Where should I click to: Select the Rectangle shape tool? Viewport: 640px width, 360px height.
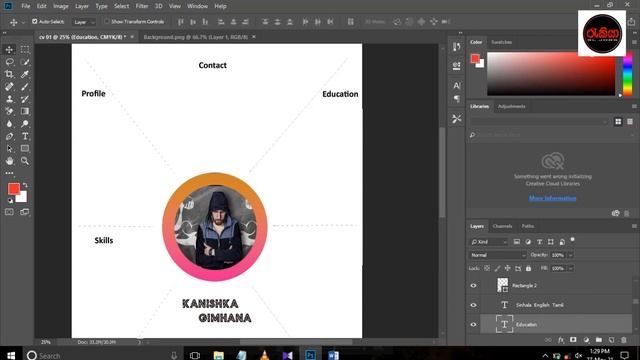[x=25, y=149]
